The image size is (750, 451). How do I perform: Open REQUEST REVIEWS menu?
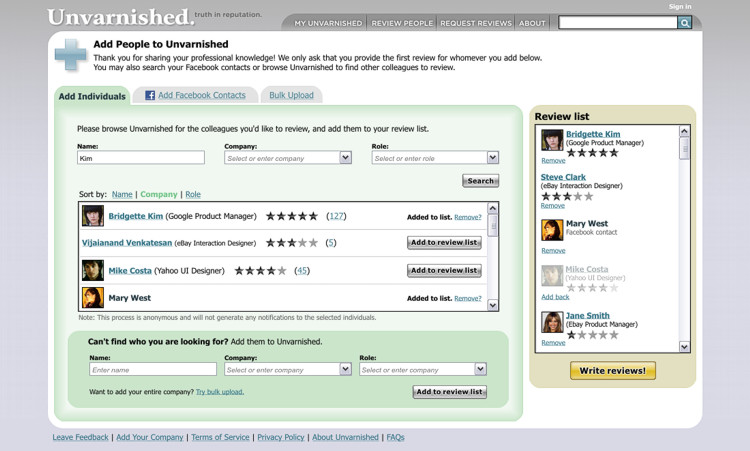coord(476,23)
